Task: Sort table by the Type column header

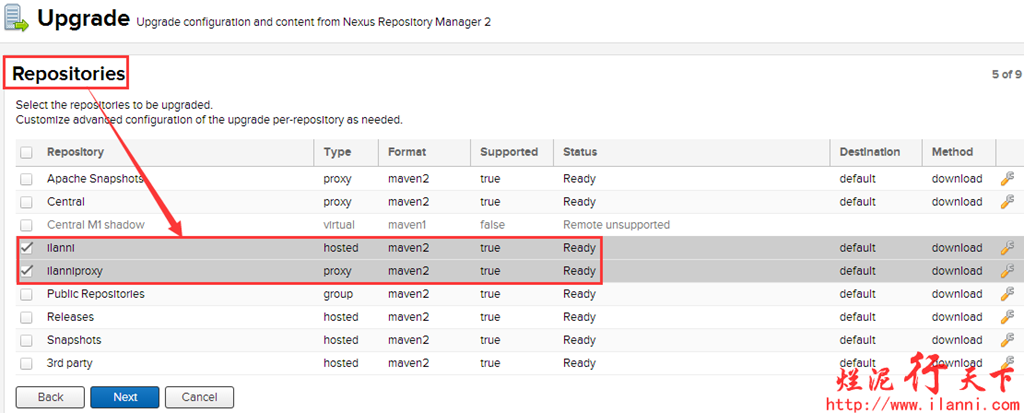Action: pyautogui.click(x=337, y=152)
